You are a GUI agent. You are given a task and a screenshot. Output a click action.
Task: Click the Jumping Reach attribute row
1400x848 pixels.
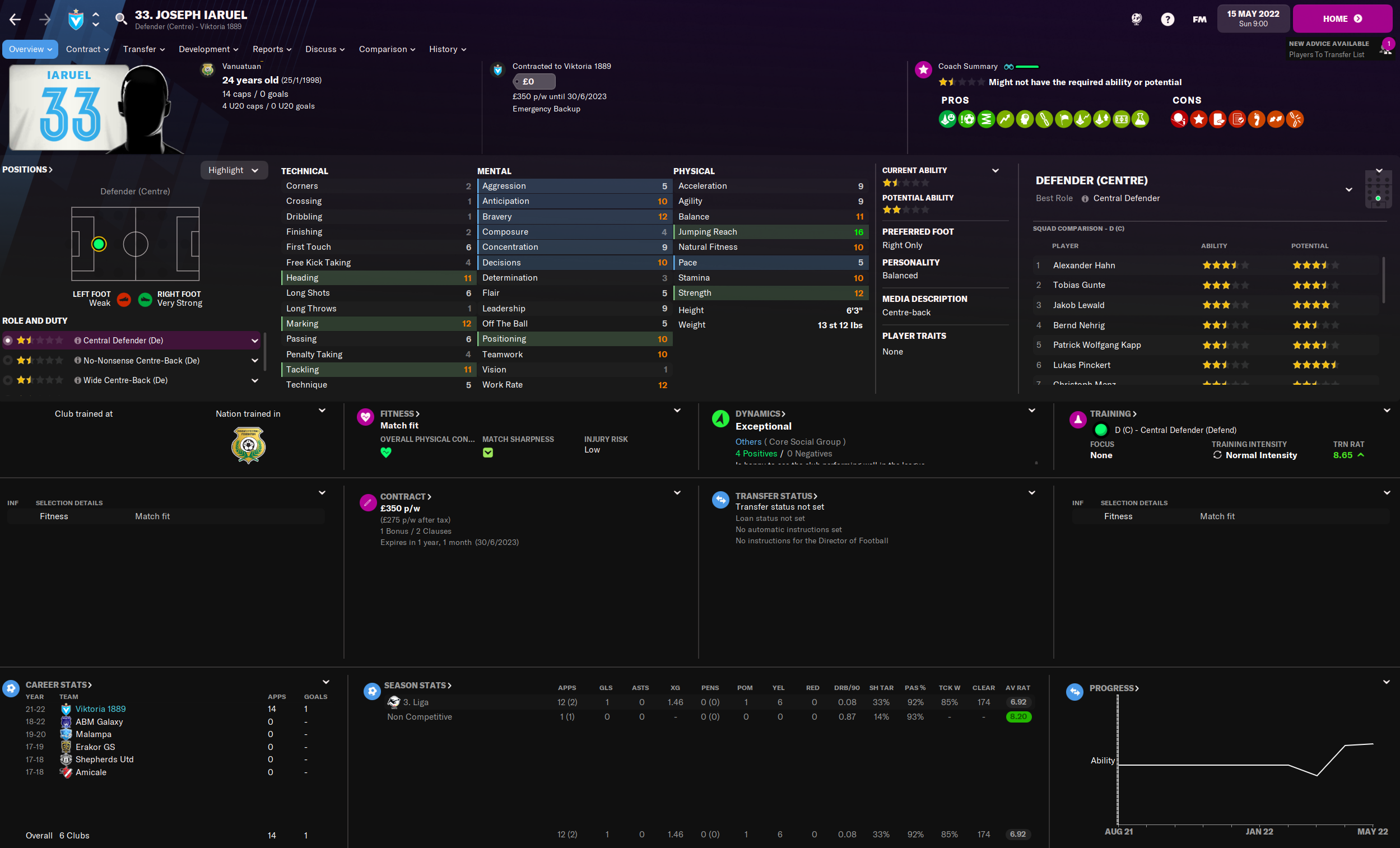pyautogui.click(x=770, y=232)
